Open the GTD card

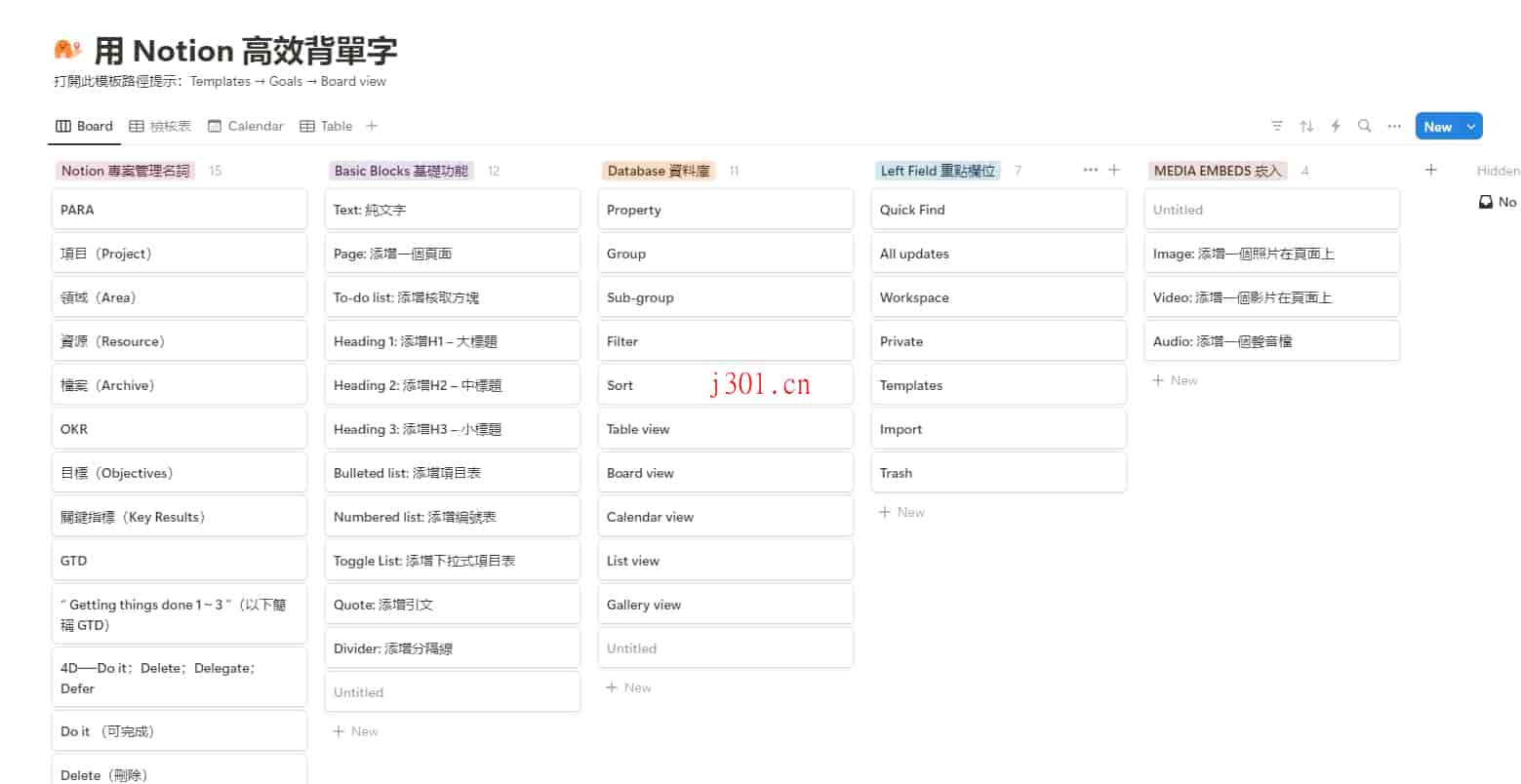[x=180, y=561]
